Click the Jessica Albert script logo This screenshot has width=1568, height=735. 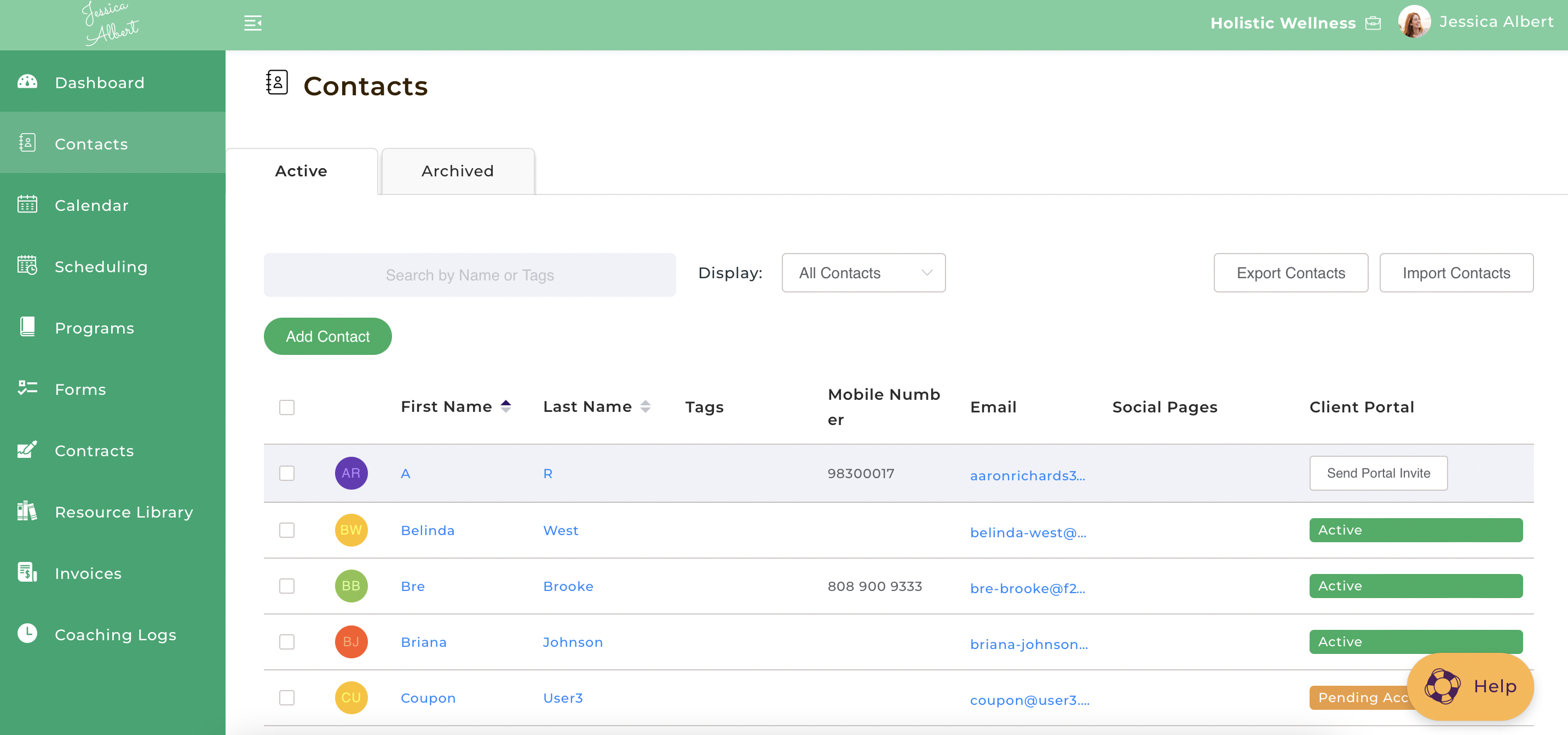(111, 23)
